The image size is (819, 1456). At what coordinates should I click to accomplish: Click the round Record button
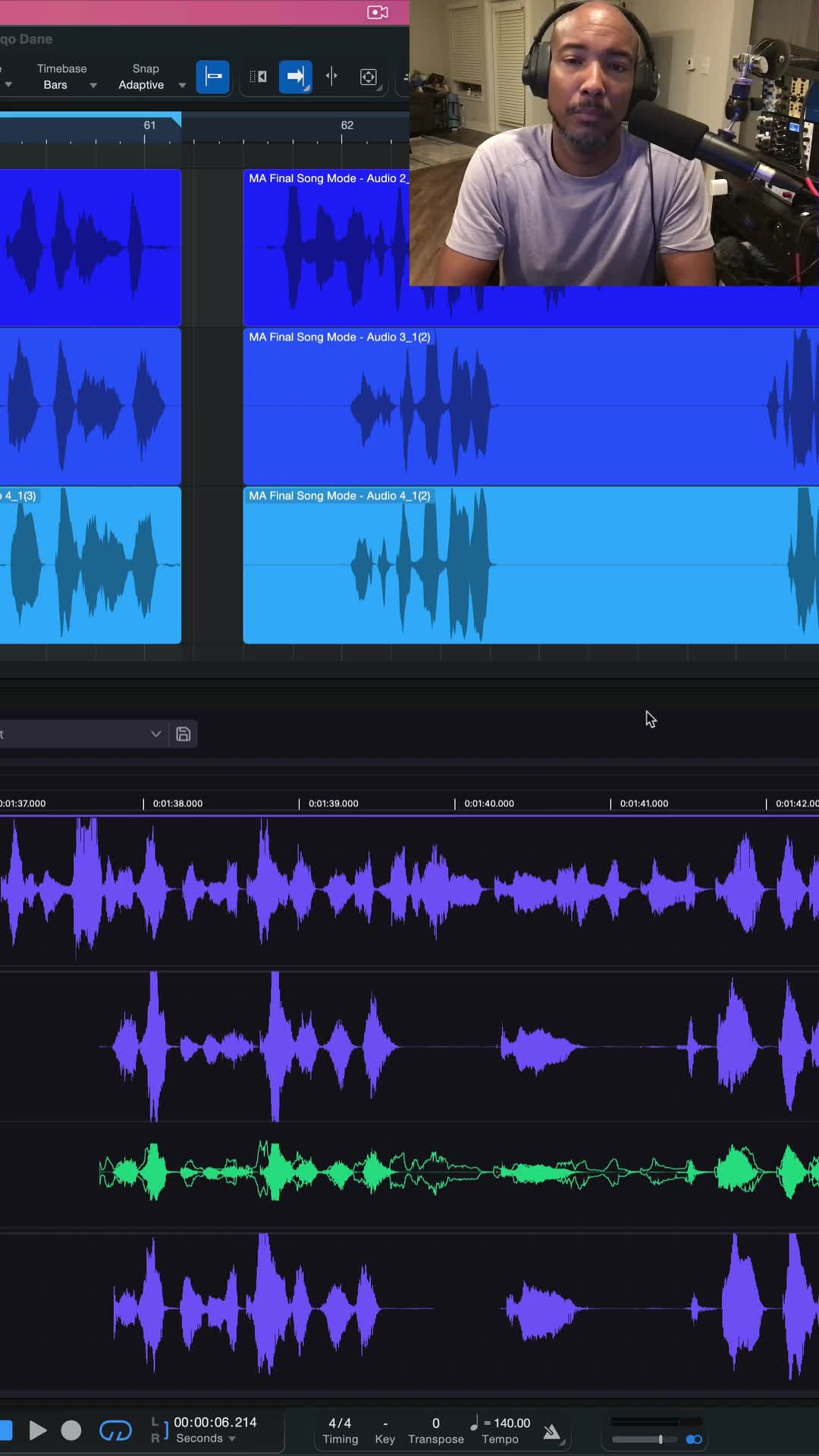(x=71, y=1431)
